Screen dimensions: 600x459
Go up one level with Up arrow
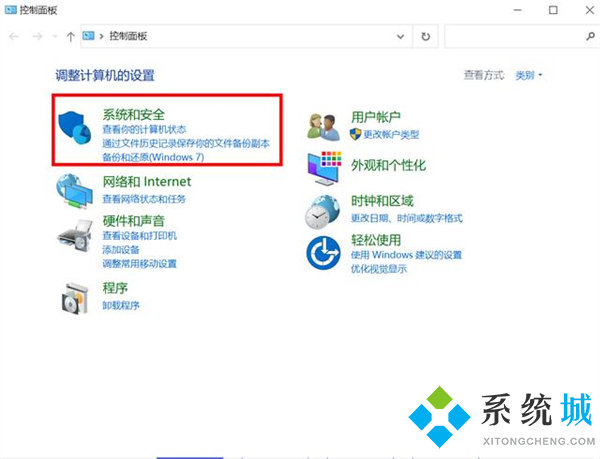point(70,37)
